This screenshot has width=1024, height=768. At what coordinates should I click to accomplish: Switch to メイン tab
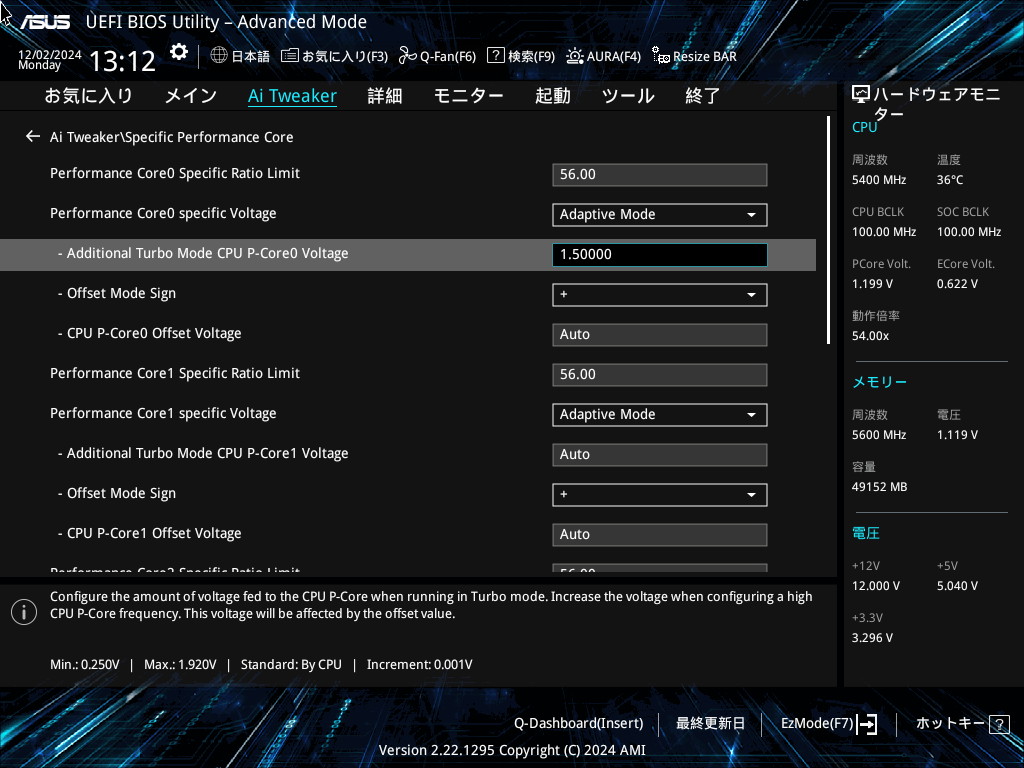(x=191, y=96)
